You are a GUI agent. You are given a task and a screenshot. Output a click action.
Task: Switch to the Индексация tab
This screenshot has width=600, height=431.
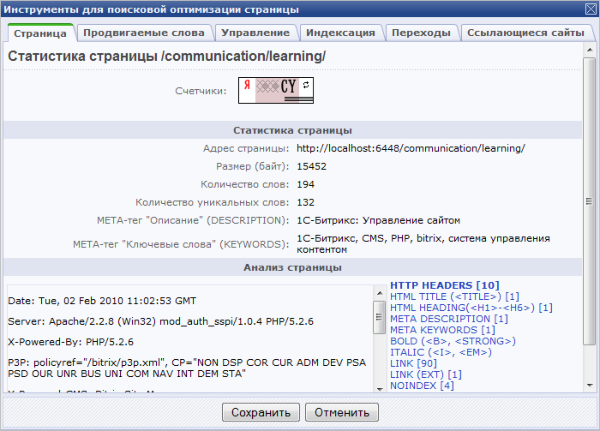[341, 33]
